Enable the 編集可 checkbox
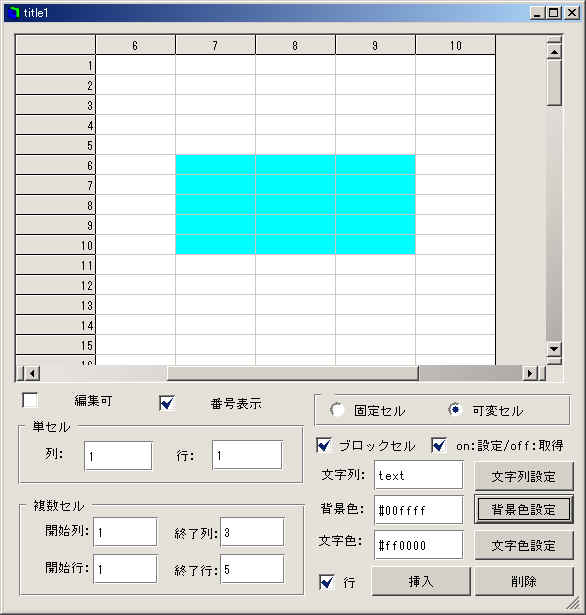Viewport: 586px width, 615px height. point(30,400)
